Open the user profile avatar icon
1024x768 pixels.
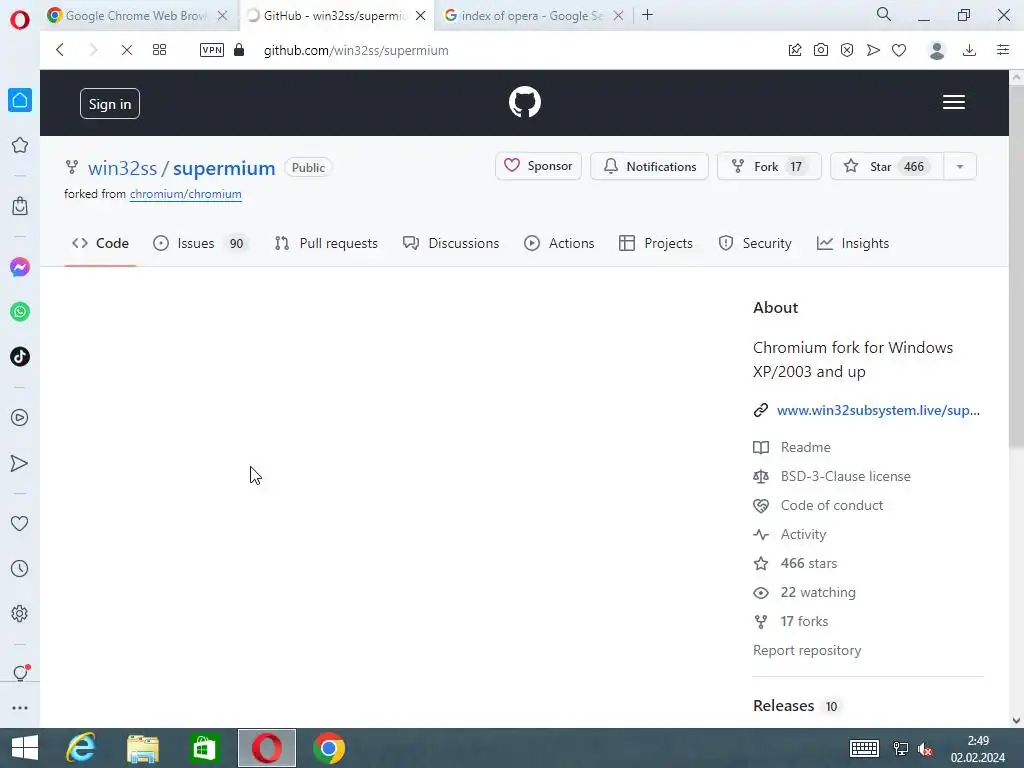[x=937, y=50]
